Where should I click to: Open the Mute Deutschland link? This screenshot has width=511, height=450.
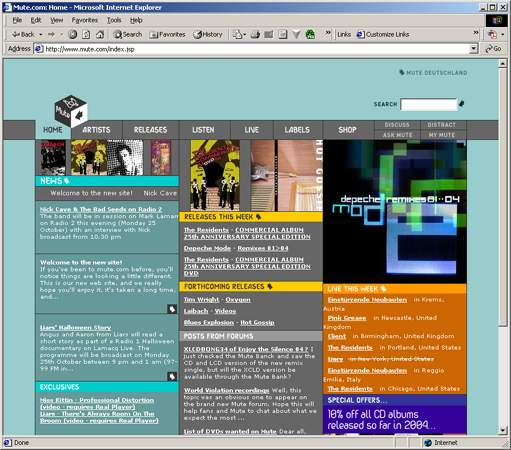433,72
